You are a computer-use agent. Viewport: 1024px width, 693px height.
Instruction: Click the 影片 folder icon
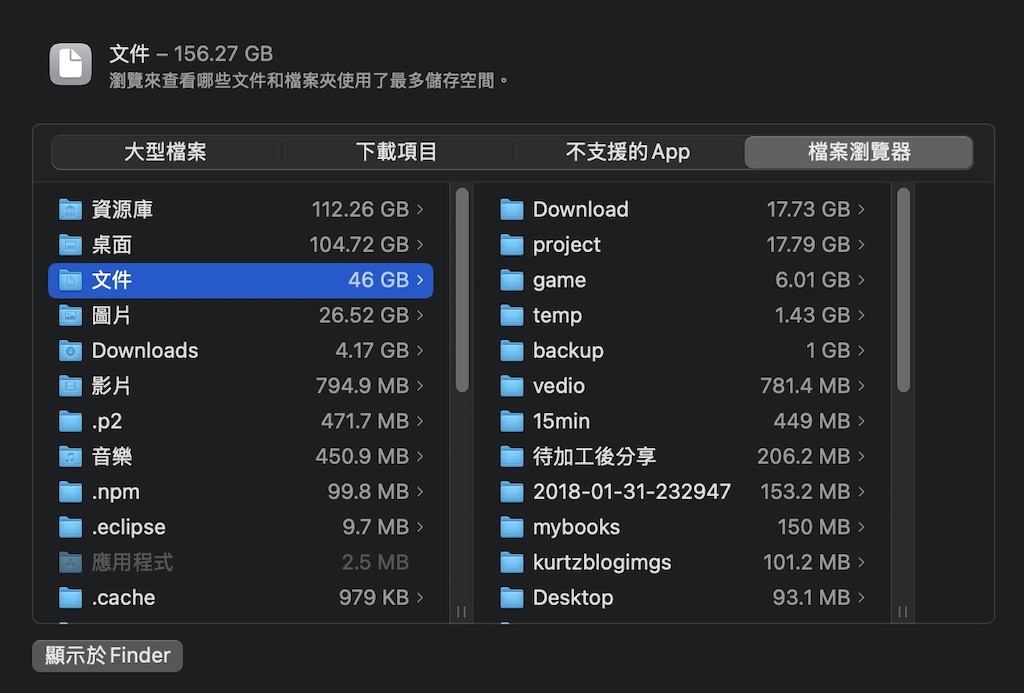pos(70,386)
